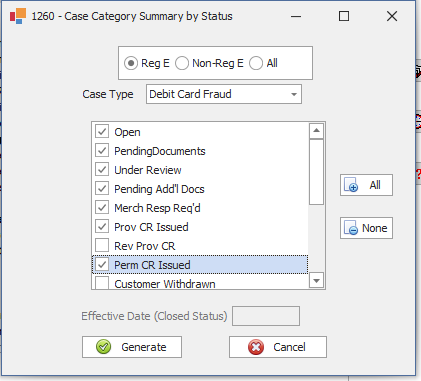The width and height of the screenshot is (421, 381).
Task: Close the Case Category Summary dialog
Action: (392, 16)
